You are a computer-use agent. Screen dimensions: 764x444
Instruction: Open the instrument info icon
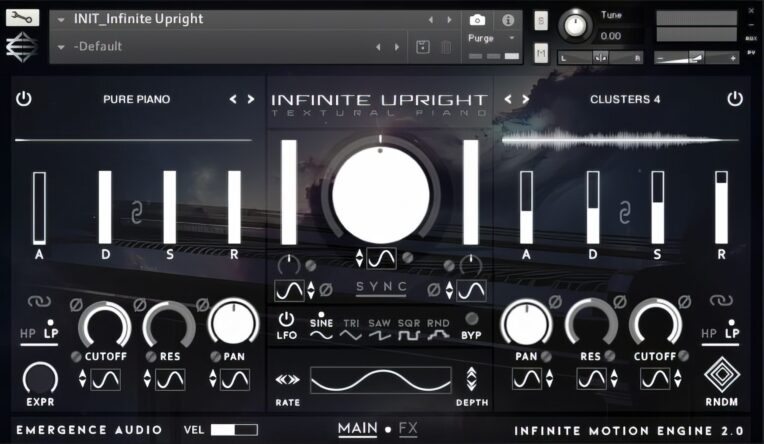[x=507, y=19]
